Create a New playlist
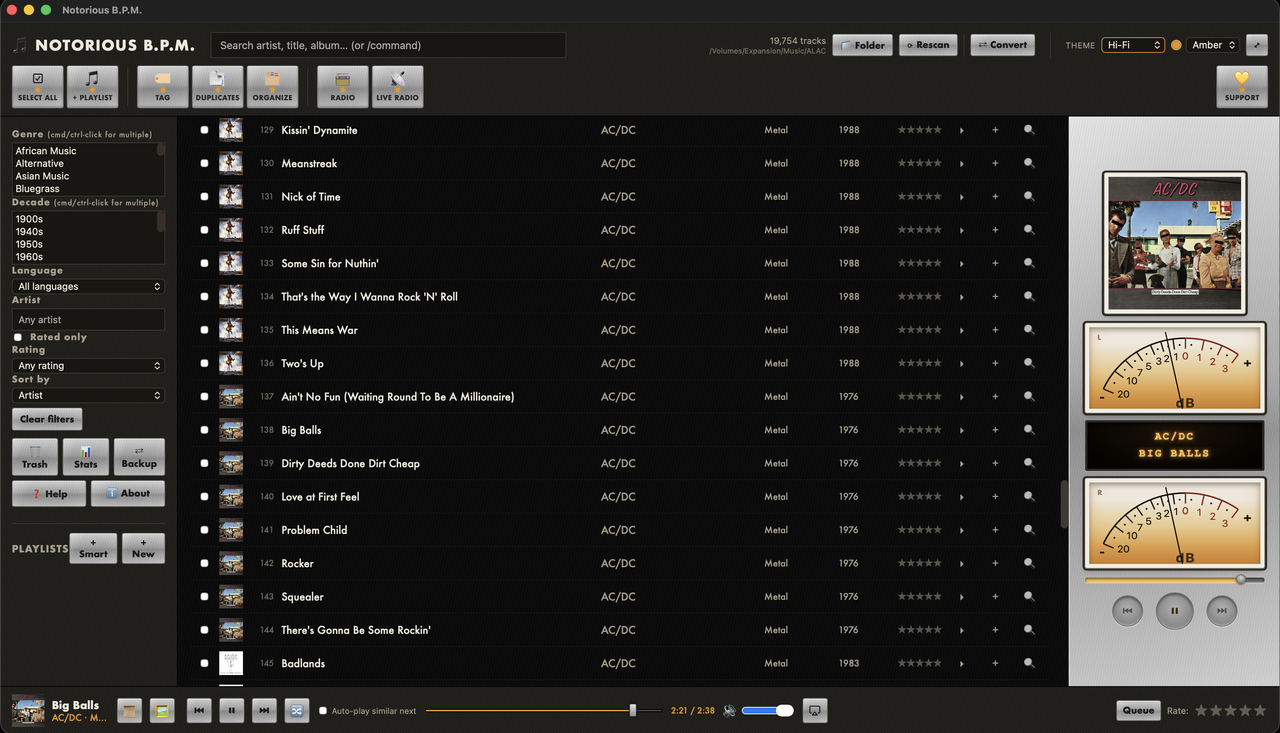The height and width of the screenshot is (733, 1280). [143, 548]
